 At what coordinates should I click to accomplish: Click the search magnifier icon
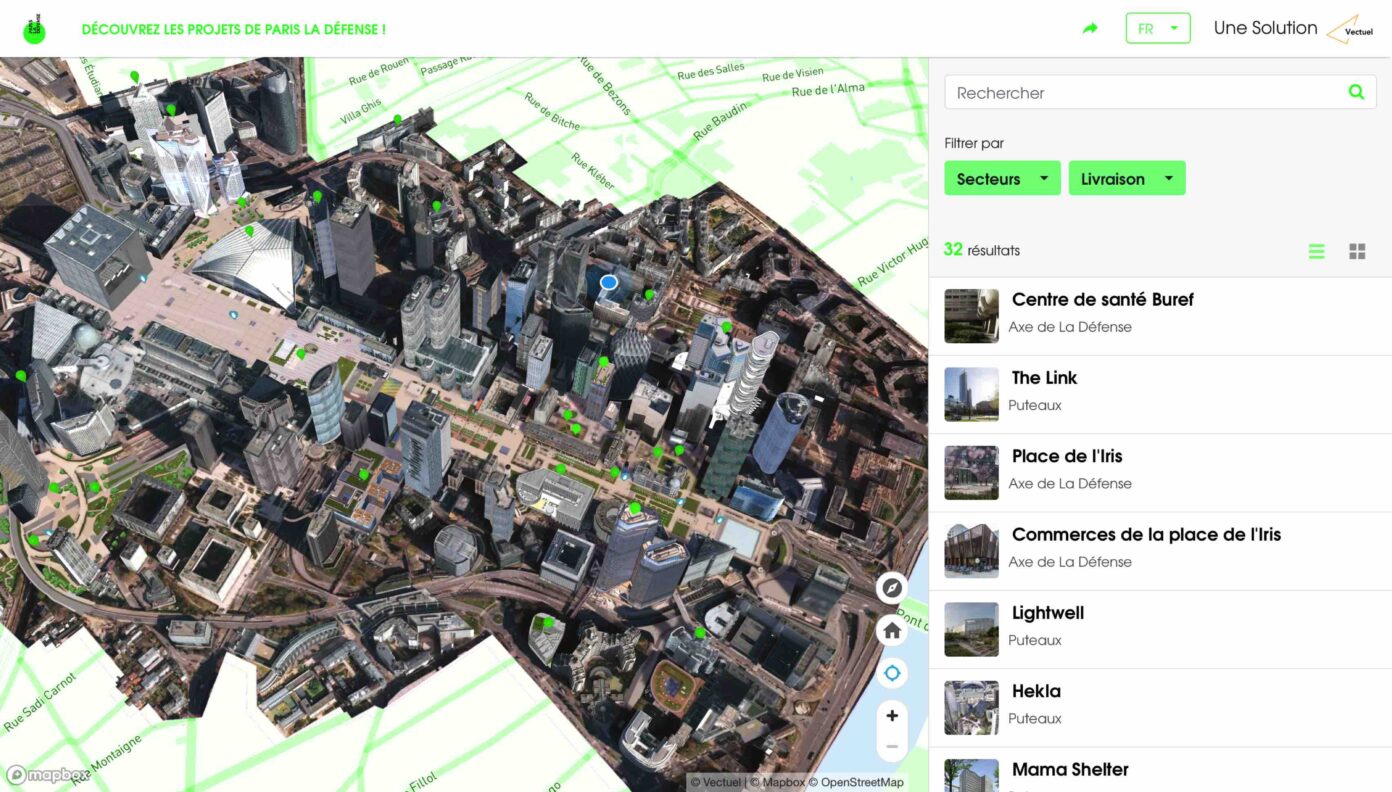(x=1356, y=91)
